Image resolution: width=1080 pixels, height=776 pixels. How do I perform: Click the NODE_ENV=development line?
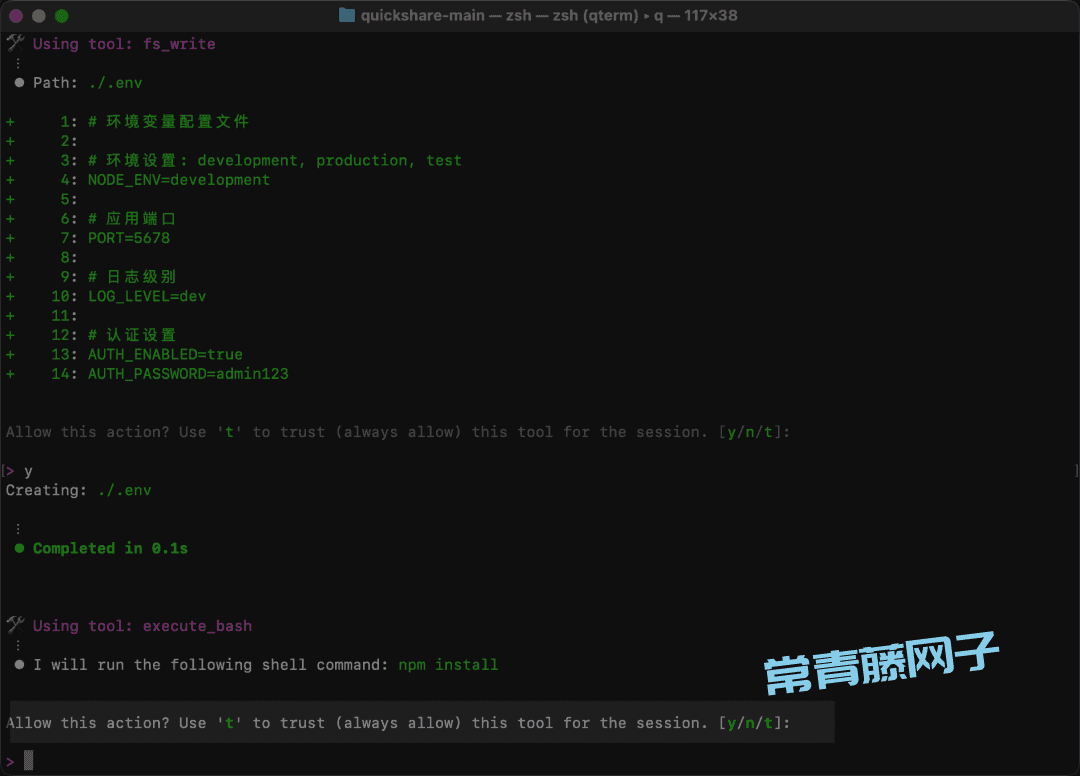pyautogui.click(x=179, y=180)
